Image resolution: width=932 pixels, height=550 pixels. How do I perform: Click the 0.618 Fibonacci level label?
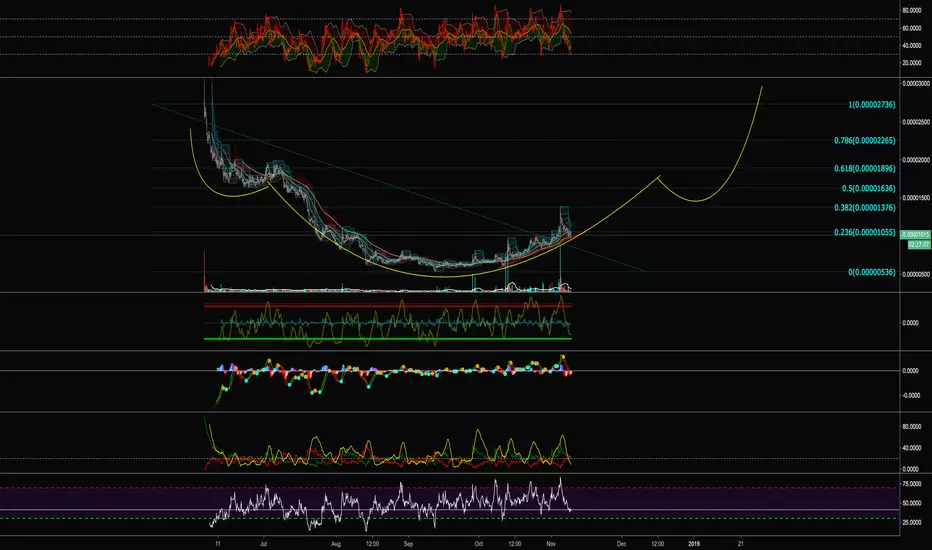(x=864, y=168)
